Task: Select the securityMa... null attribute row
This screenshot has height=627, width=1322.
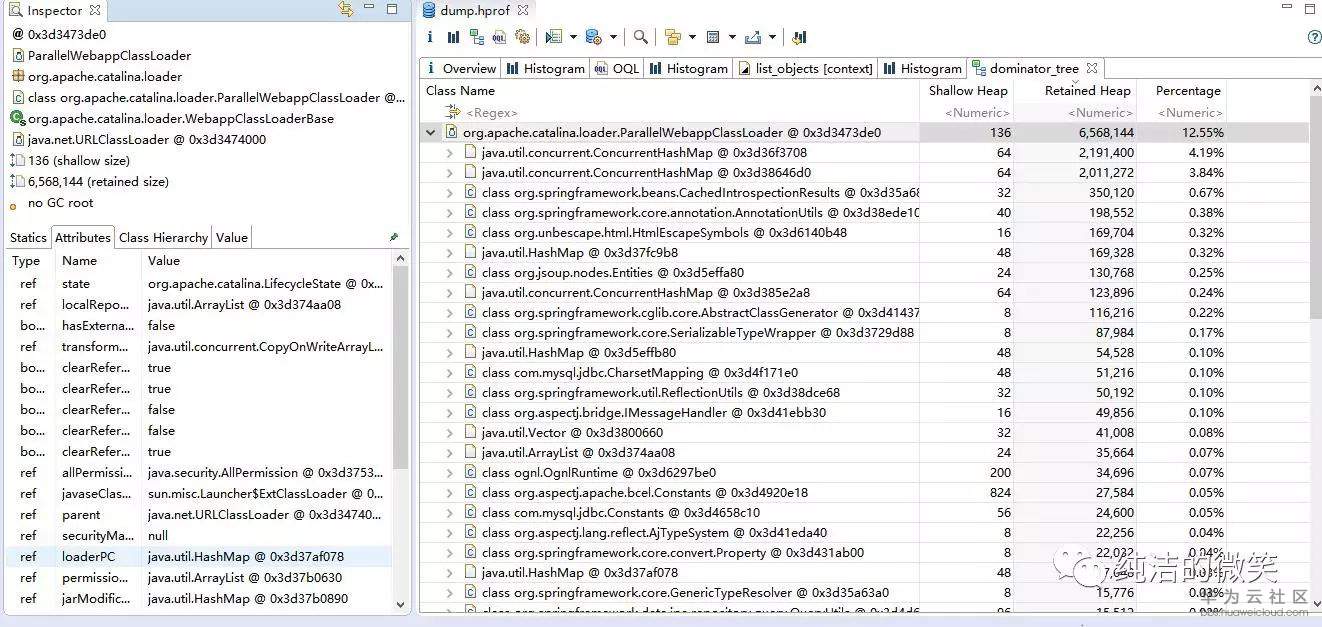Action: click(x=197, y=535)
